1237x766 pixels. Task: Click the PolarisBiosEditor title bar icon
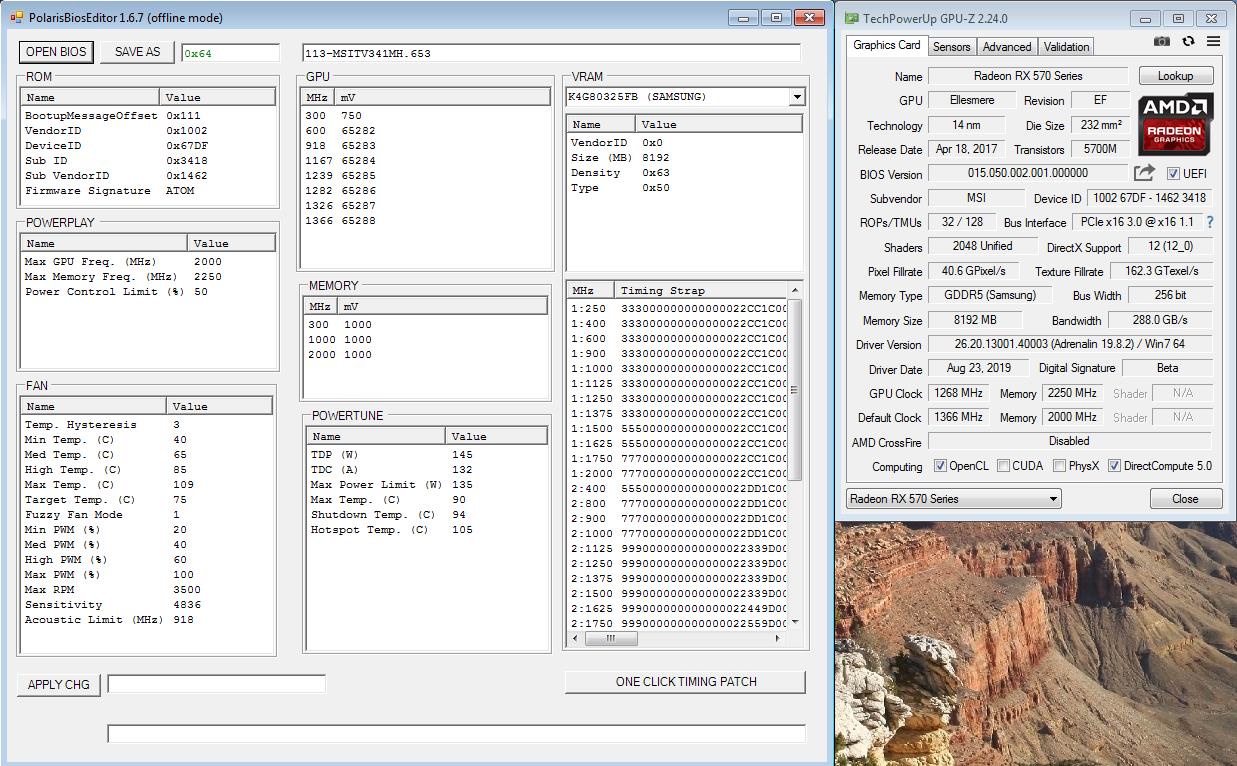(x=16, y=18)
